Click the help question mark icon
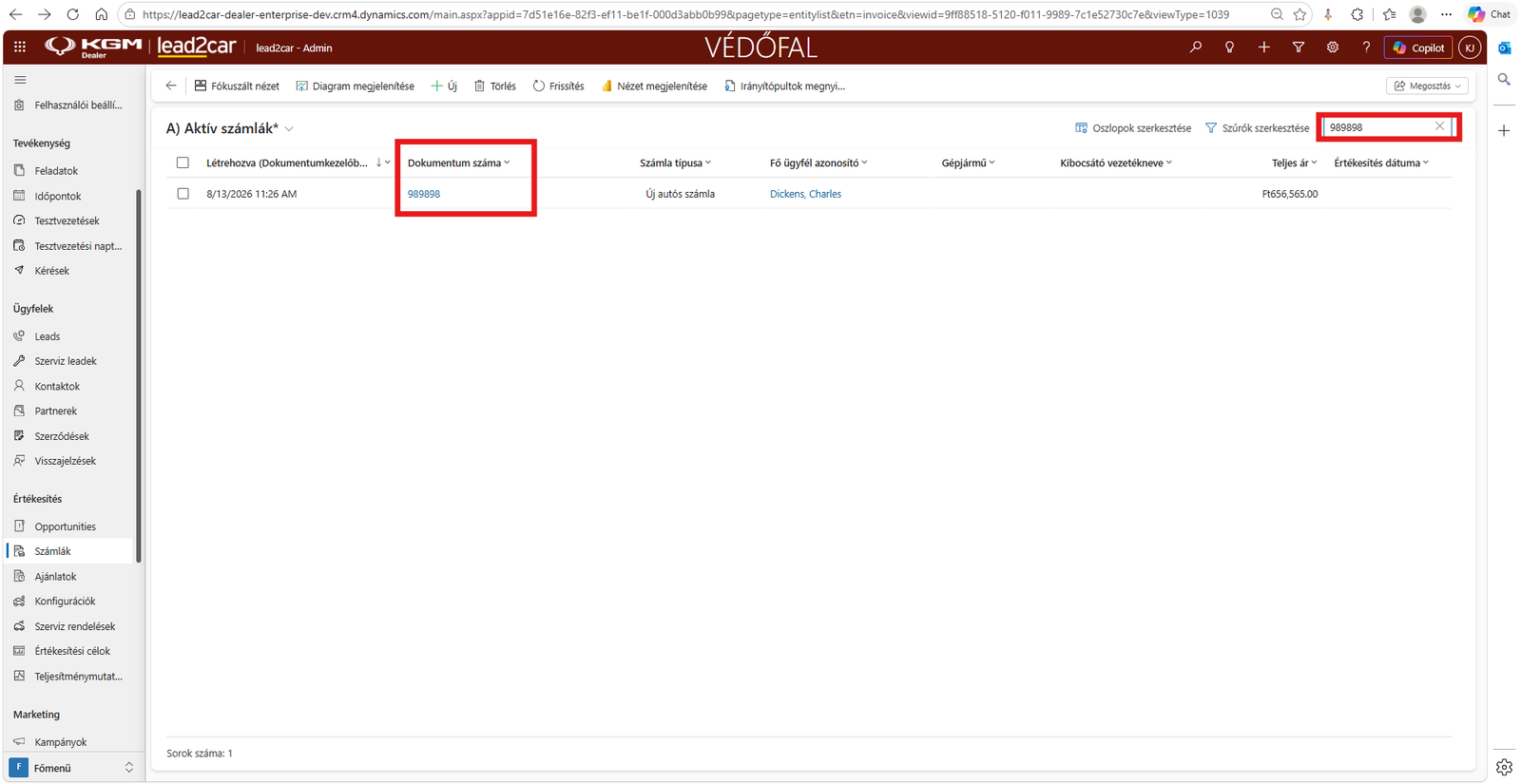The width and height of the screenshot is (1521, 784). pyautogui.click(x=1366, y=47)
